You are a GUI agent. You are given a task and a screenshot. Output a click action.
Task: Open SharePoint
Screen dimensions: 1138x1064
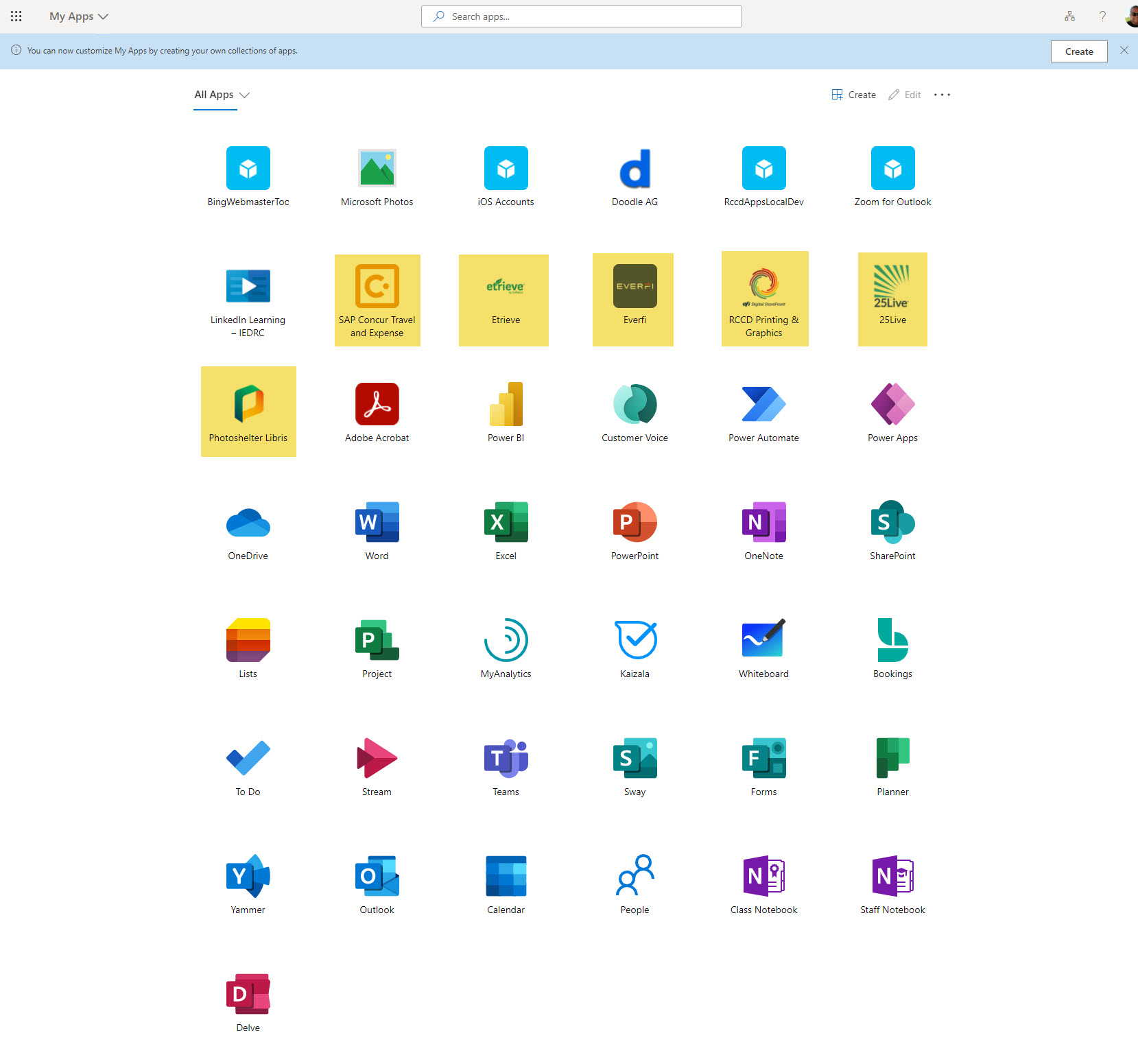coord(893,531)
